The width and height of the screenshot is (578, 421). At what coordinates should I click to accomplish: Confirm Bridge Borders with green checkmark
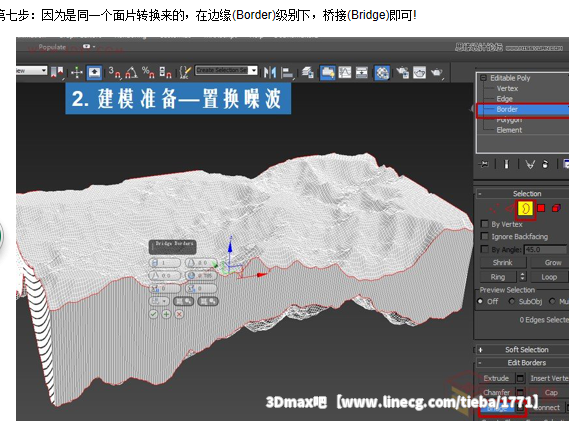click(x=154, y=314)
